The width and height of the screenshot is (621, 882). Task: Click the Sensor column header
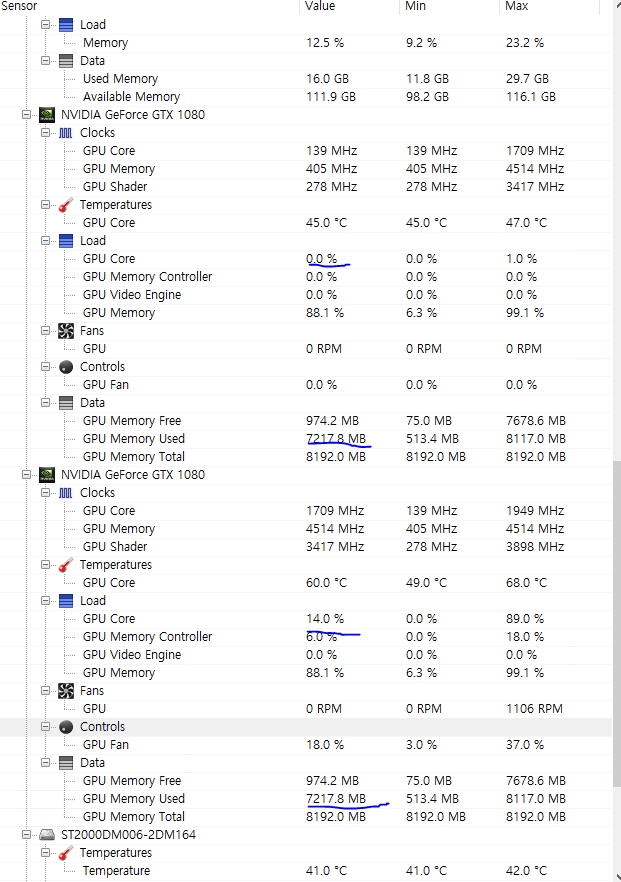(x=20, y=6)
